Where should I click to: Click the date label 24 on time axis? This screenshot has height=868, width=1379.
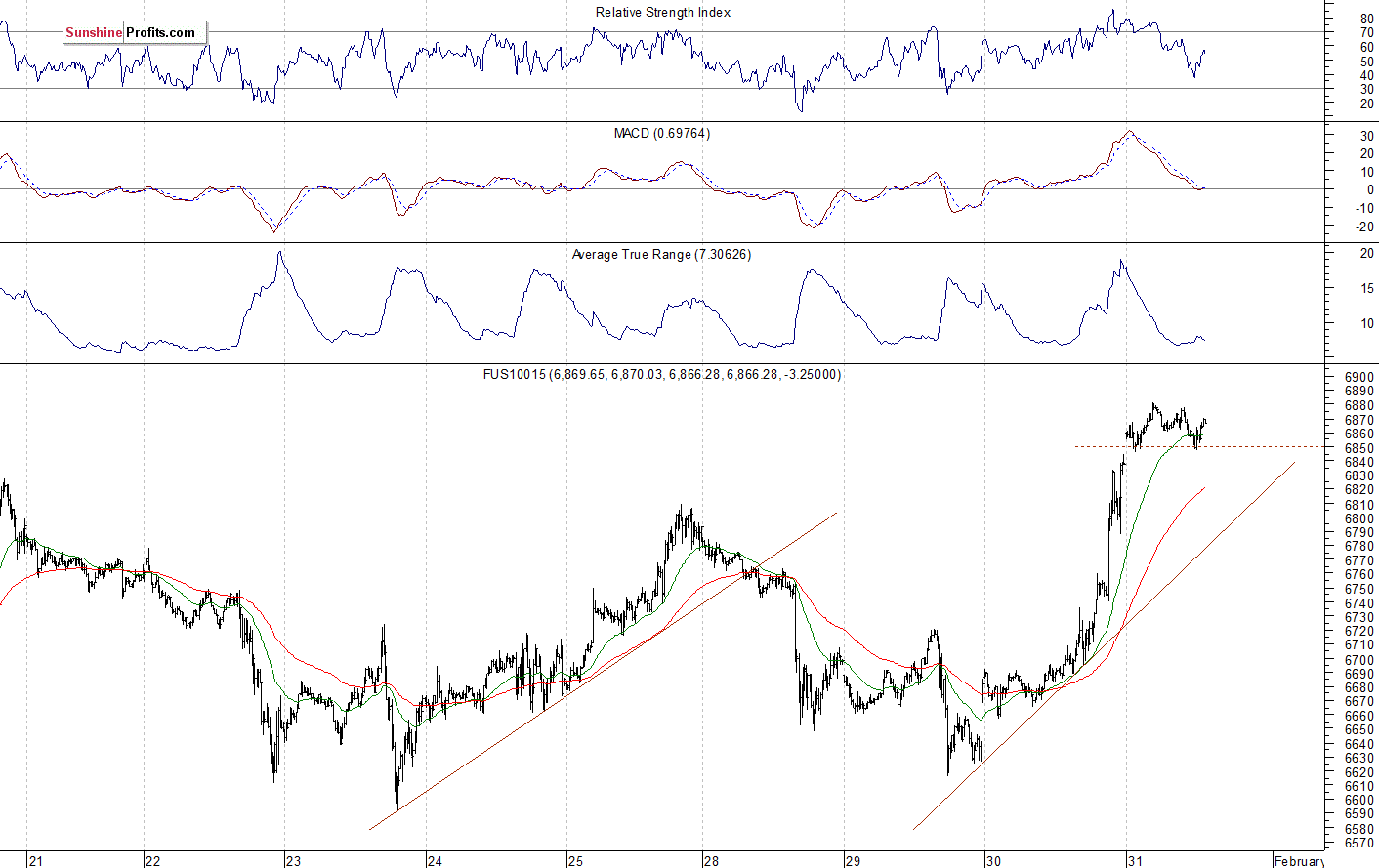coord(435,860)
